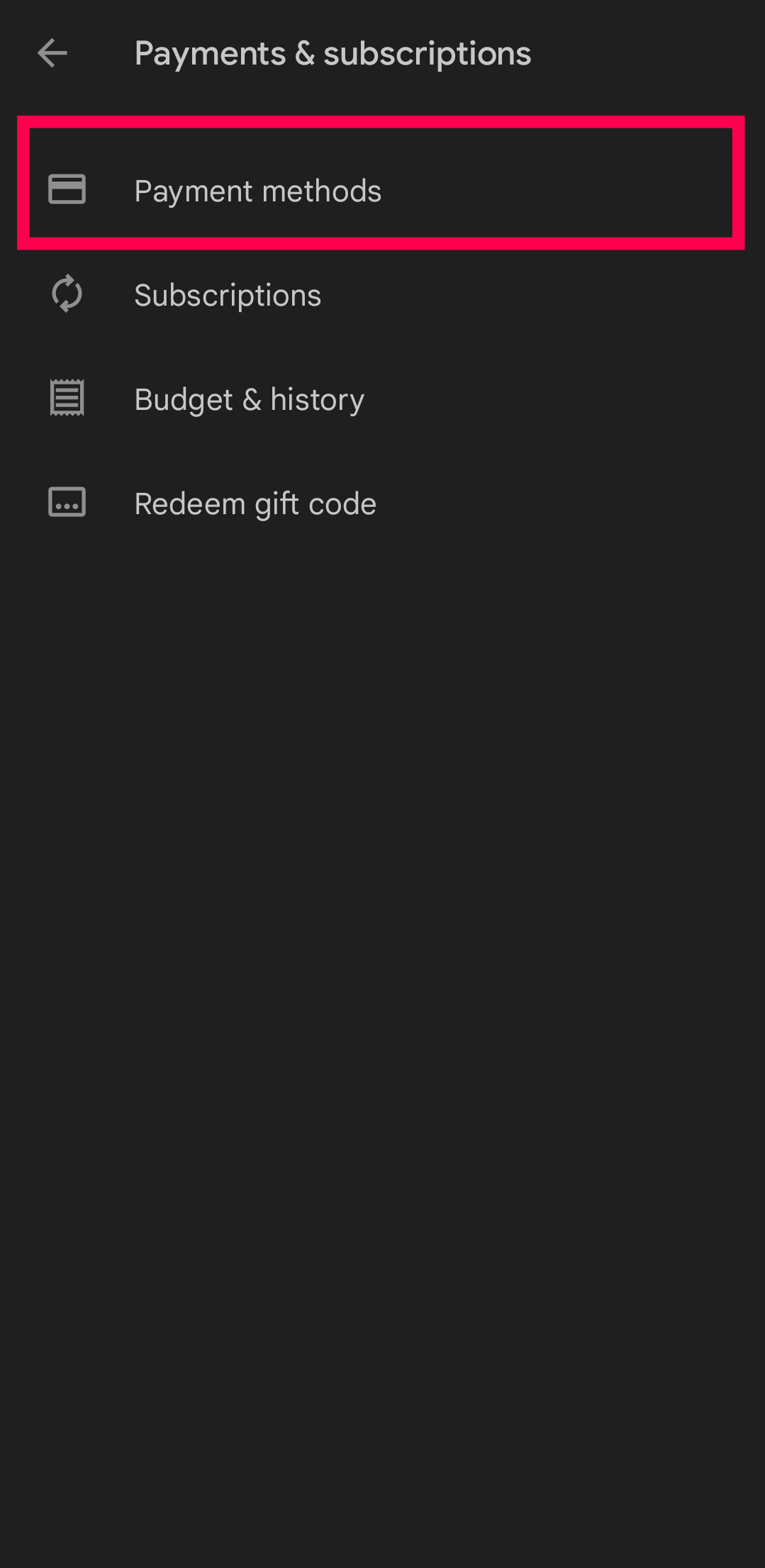Screen dimensions: 765x1568
Task: Check Budget & history text label
Action: pyautogui.click(x=249, y=399)
